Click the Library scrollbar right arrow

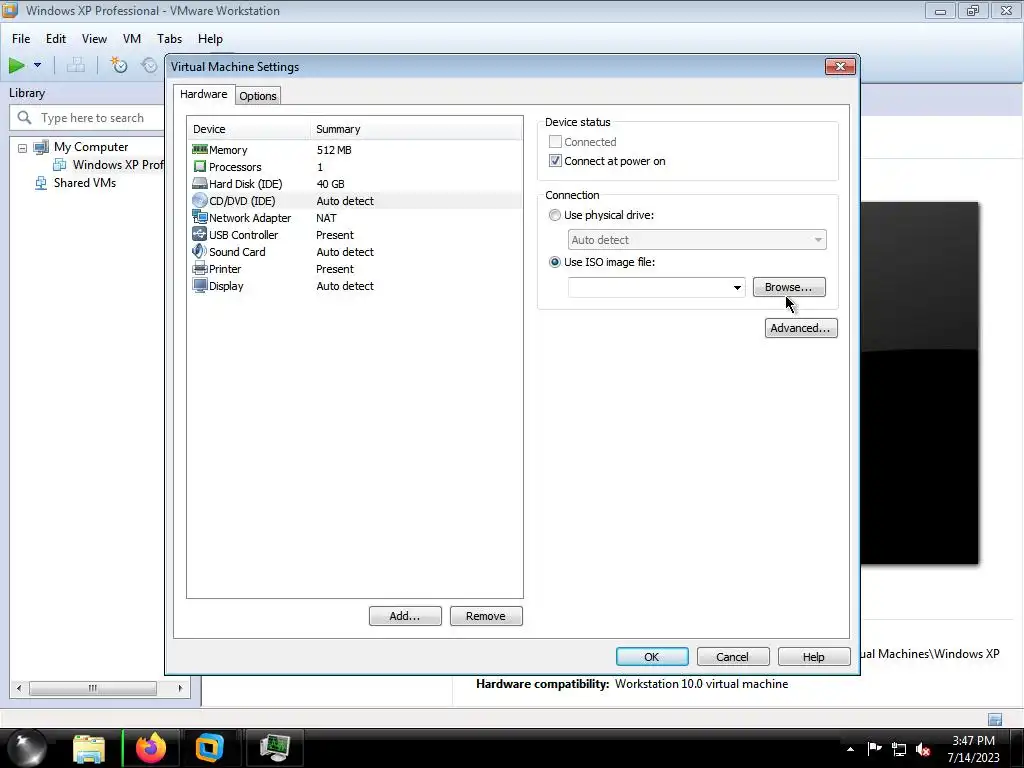[180, 688]
